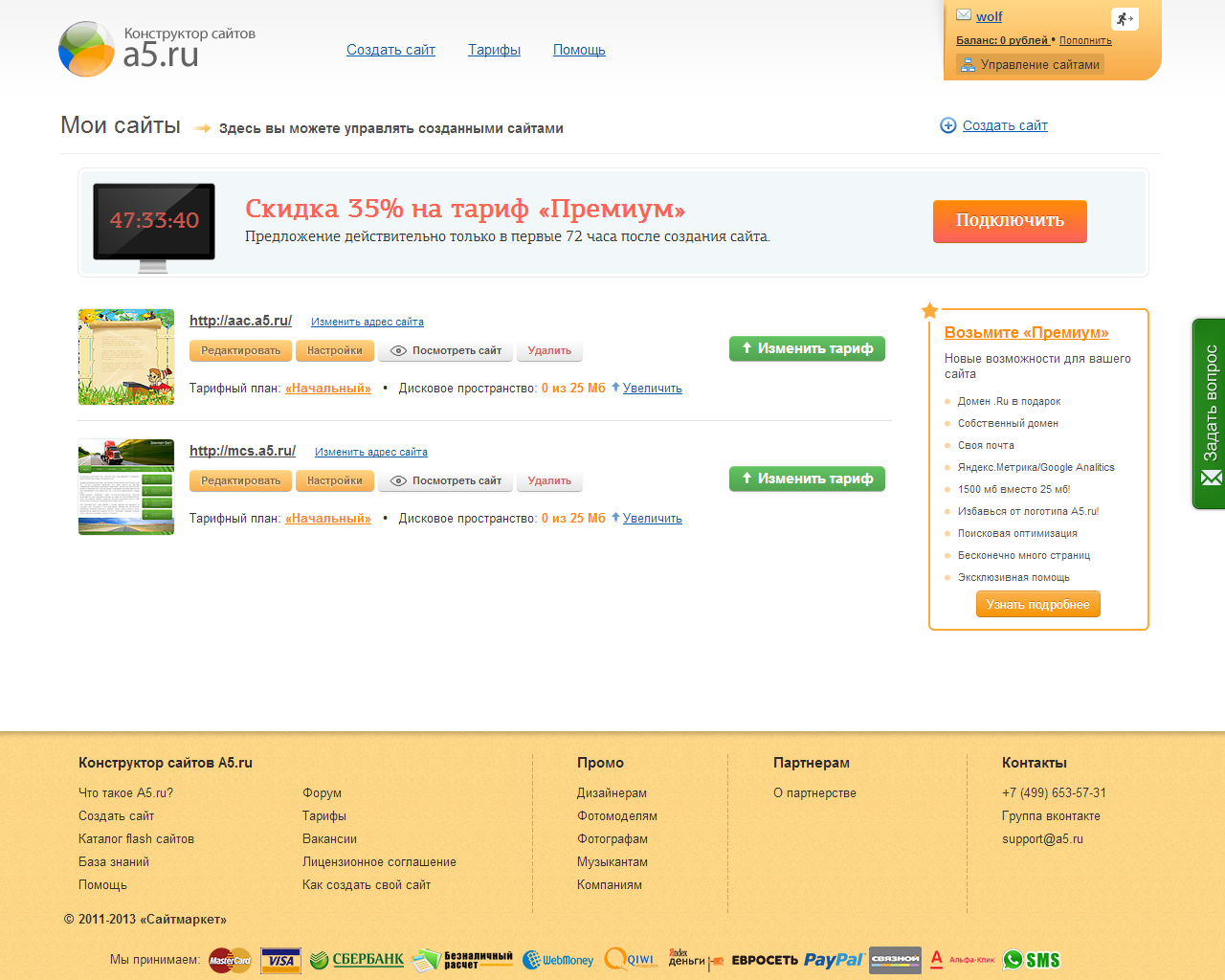Click Создать сайт link beside plus icon
This screenshot has width=1225, height=980.
click(1005, 125)
